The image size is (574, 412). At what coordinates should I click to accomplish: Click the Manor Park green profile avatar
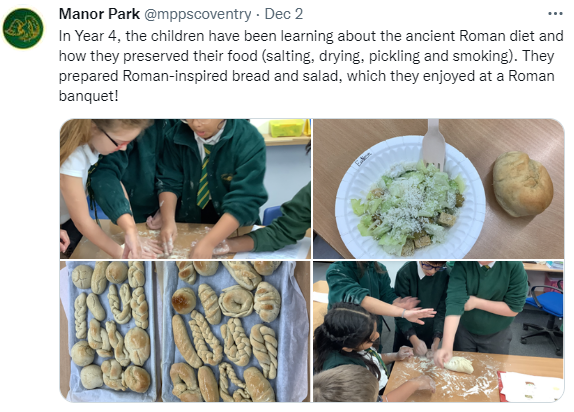[x=23, y=29]
